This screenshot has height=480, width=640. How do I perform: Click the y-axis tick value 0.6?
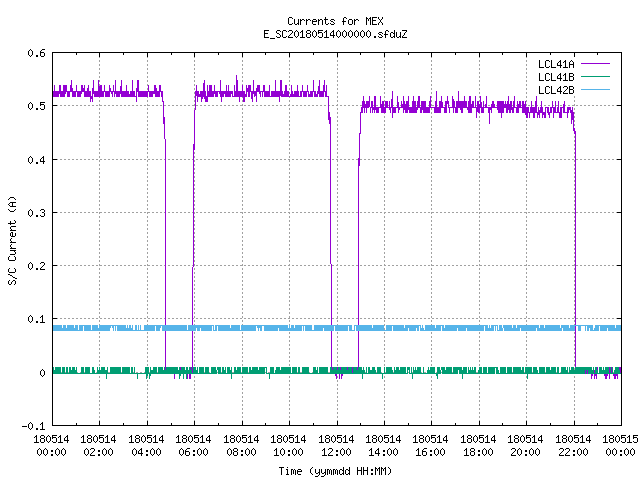[36, 53]
